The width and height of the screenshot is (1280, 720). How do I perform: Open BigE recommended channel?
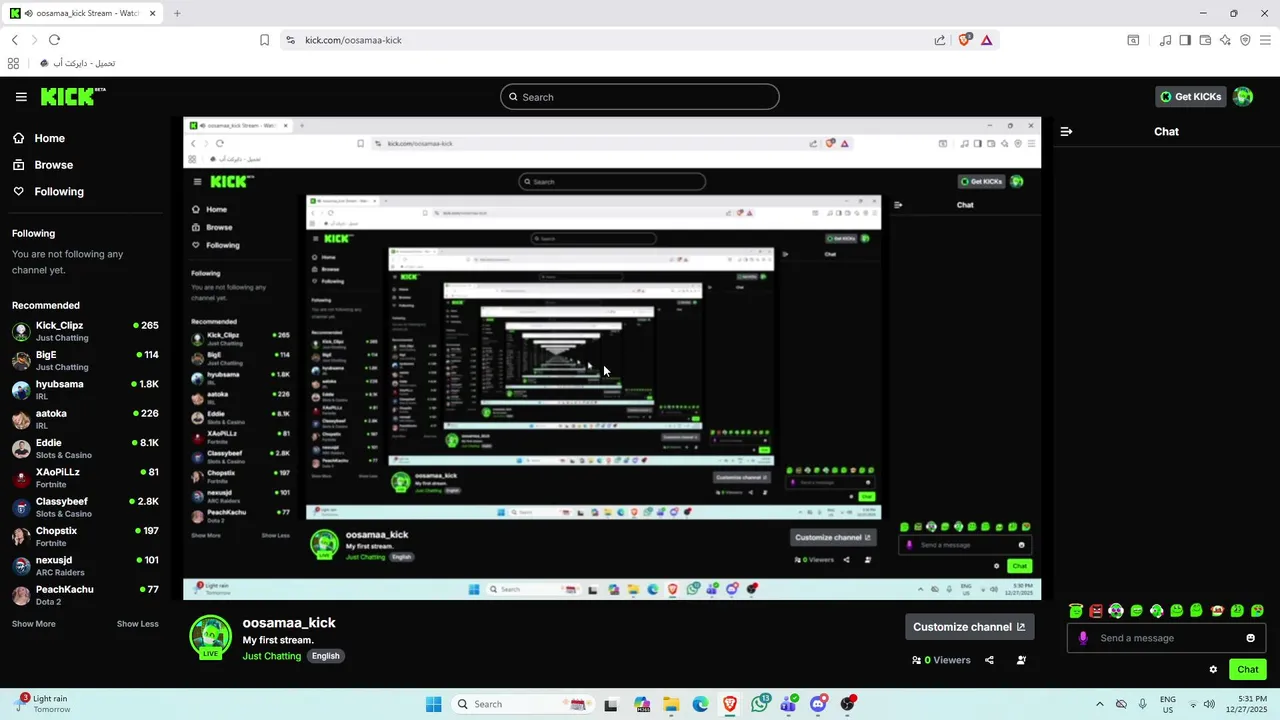tap(85, 360)
